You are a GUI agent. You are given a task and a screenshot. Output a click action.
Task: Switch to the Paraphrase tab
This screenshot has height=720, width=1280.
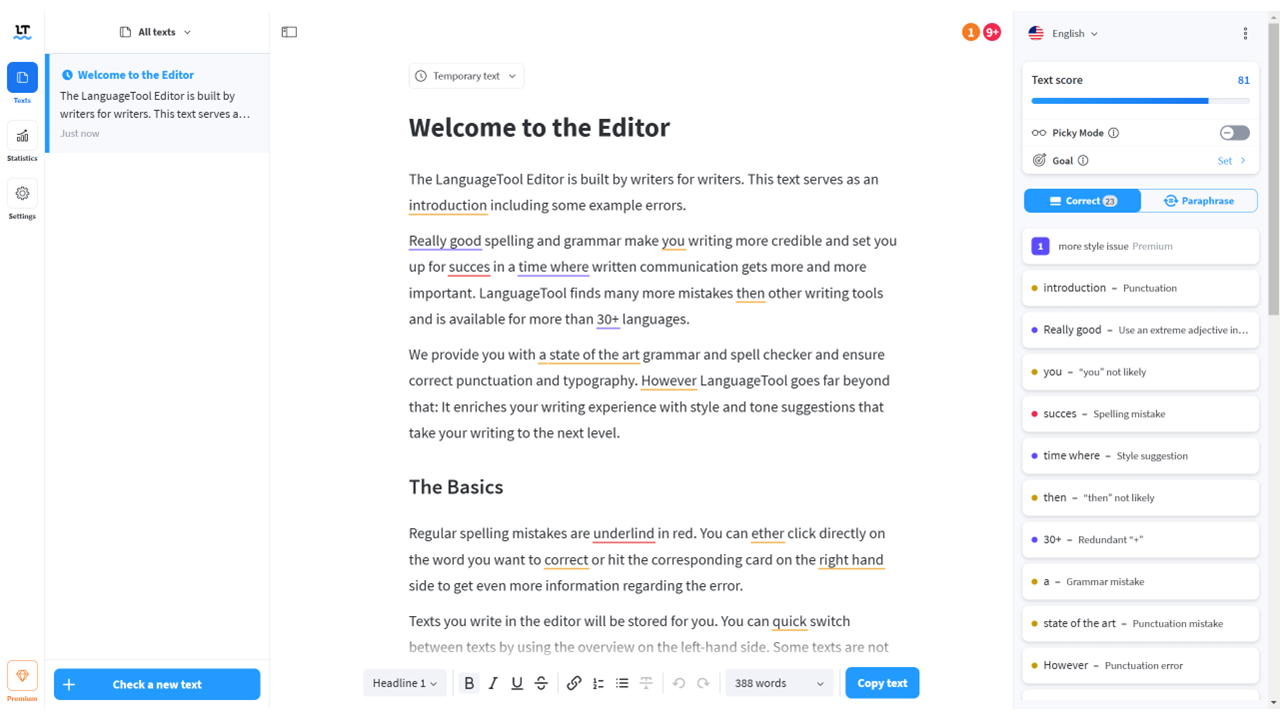[1198, 201]
